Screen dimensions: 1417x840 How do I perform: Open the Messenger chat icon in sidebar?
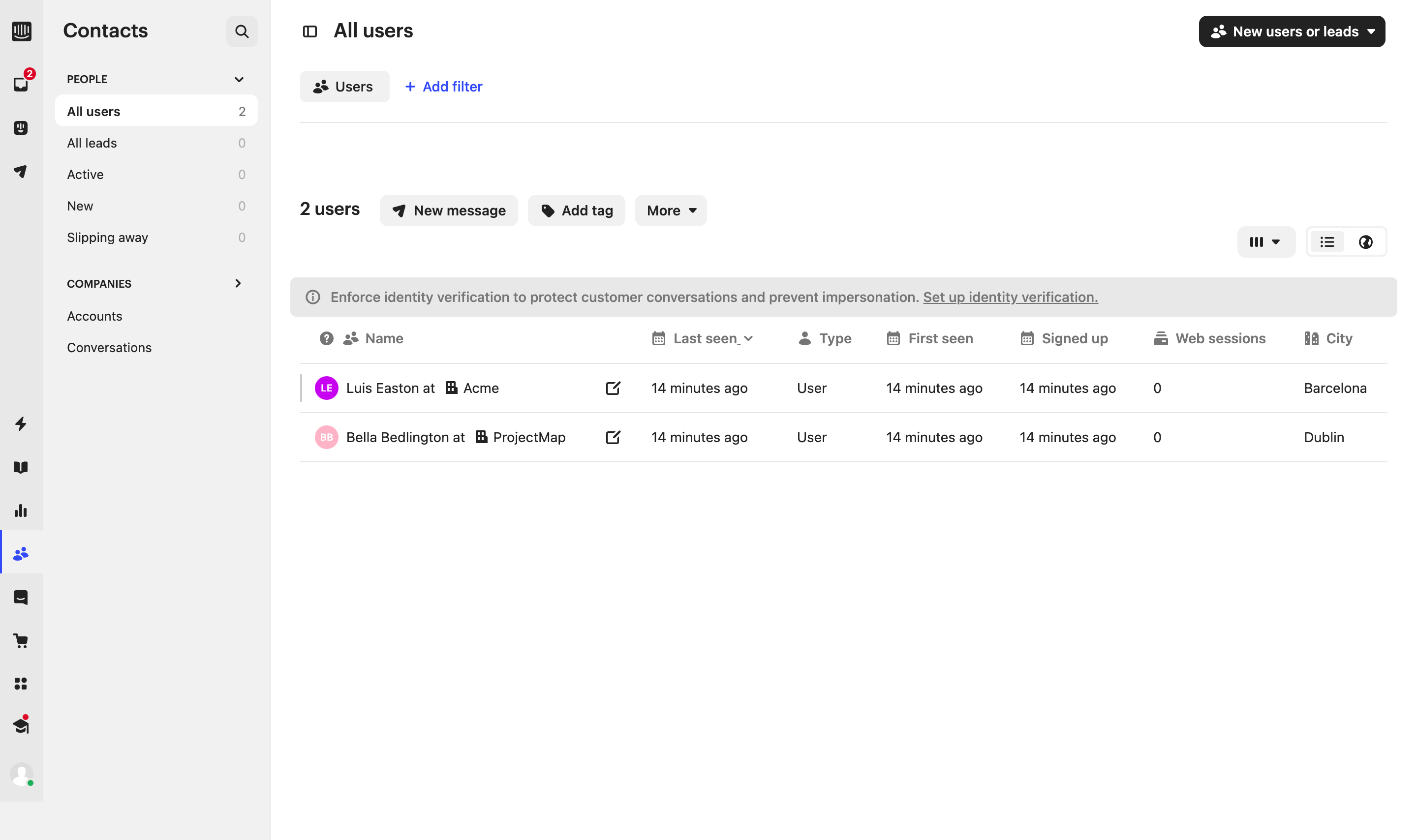click(x=21, y=597)
